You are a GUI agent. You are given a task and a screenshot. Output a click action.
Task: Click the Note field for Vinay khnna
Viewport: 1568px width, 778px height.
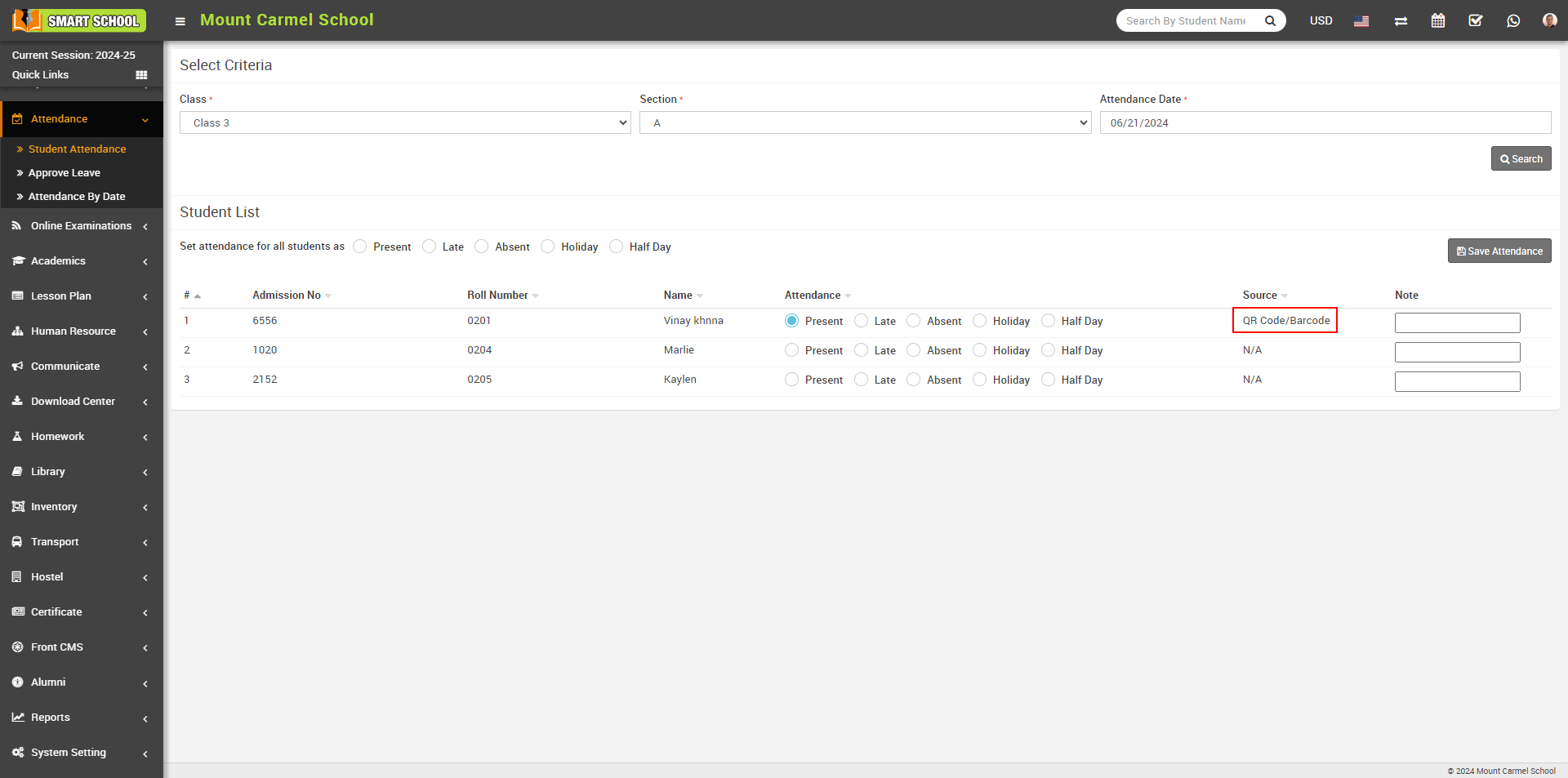click(1457, 322)
